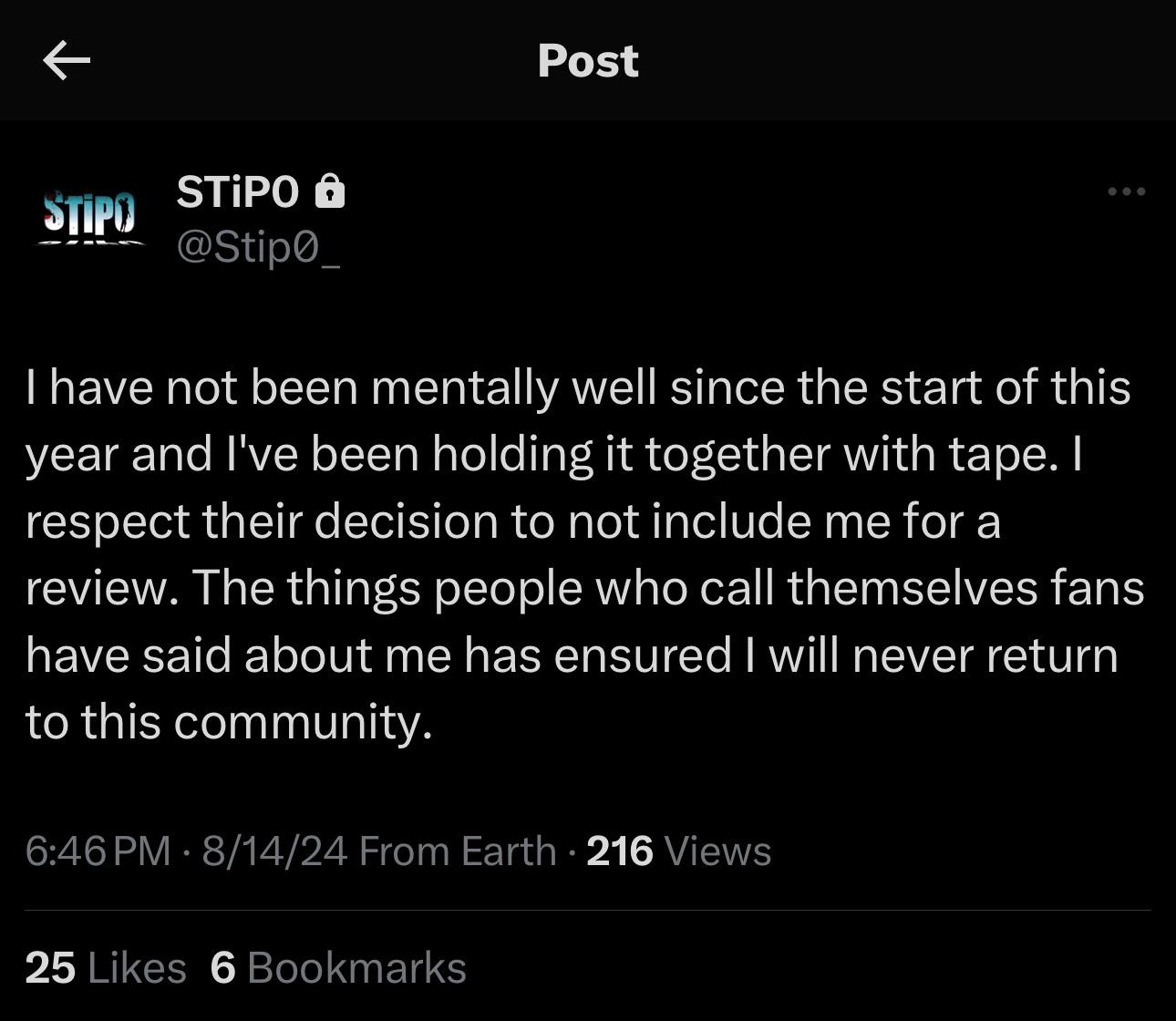This screenshot has width=1176, height=1021.
Task: View the 25 Likes list
Action: tap(106, 967)
